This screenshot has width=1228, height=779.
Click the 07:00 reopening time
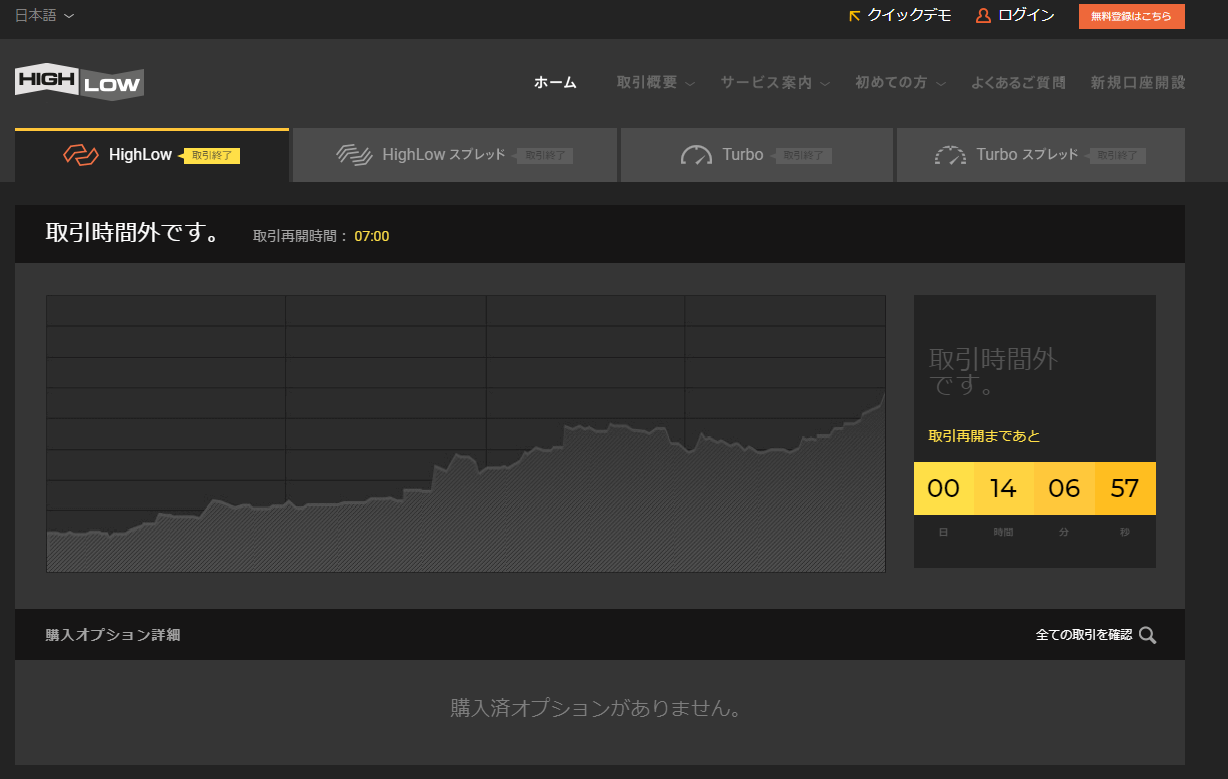coord(372,237)
